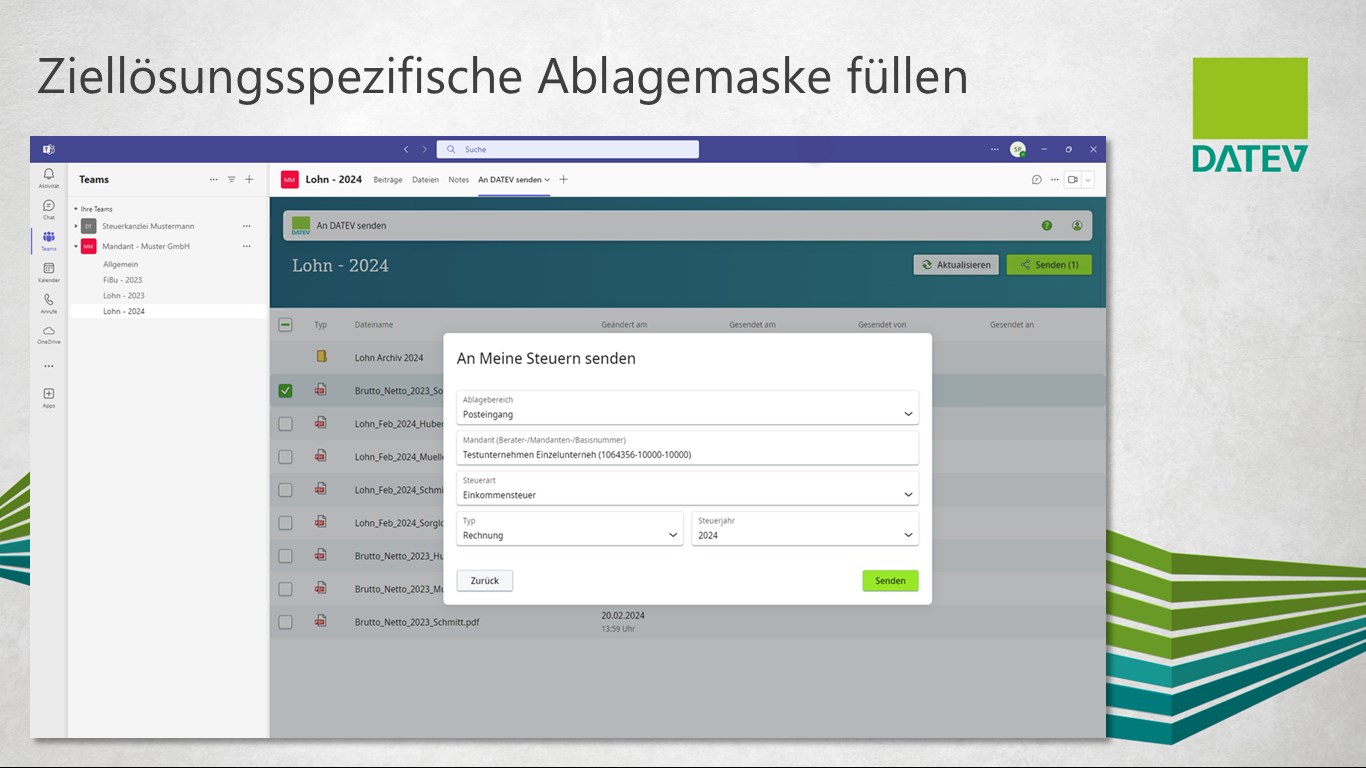Viewport: 1366px width, 768px height.
Task: Switch to the Beiträge tab
Action: (x=388, y=180)
